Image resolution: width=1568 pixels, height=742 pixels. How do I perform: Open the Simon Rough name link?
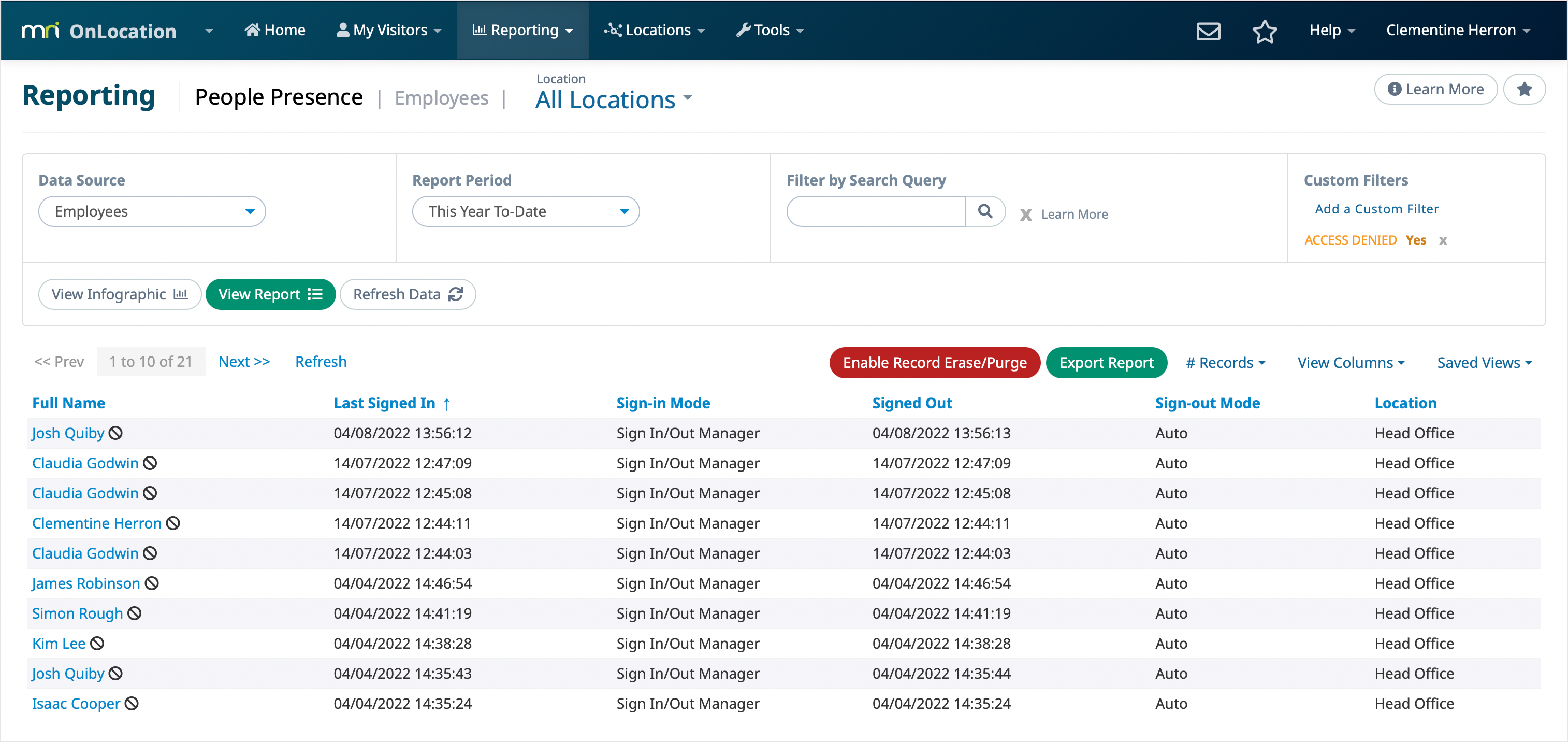coord(77,613)
